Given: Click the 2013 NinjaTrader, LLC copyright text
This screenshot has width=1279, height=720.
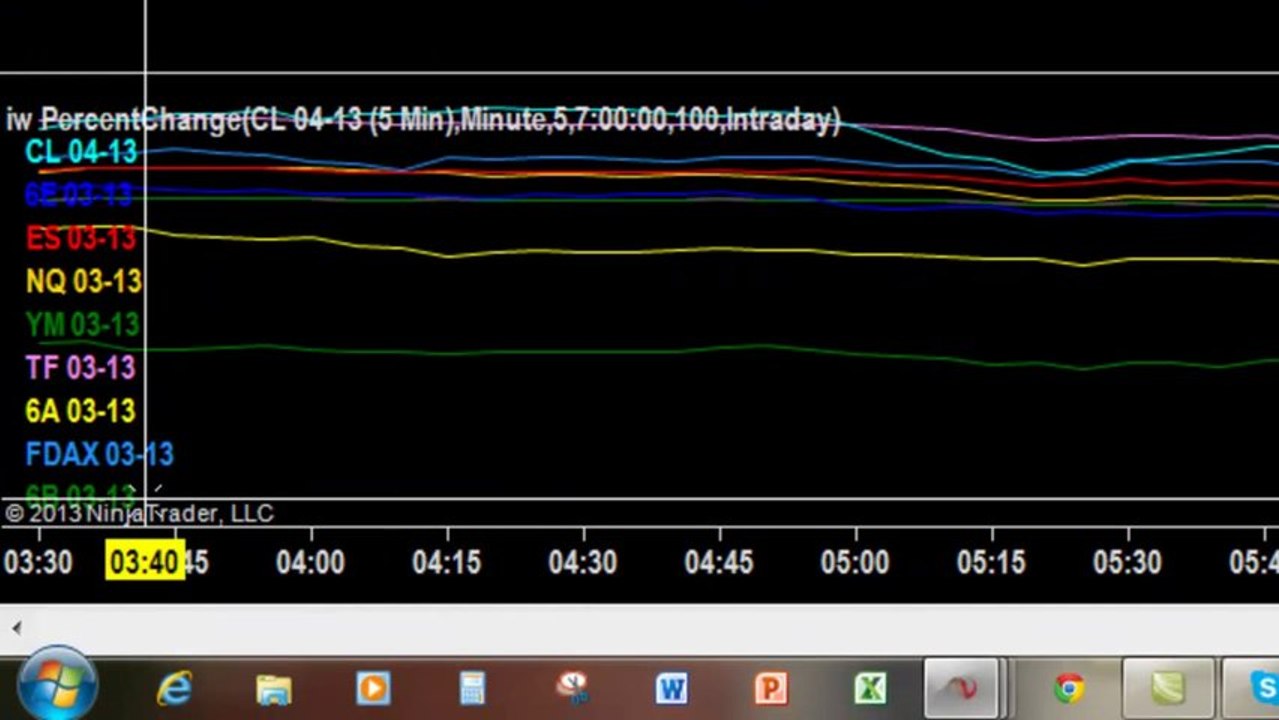Looking at the screenshot, I should [x=139, y=514].
